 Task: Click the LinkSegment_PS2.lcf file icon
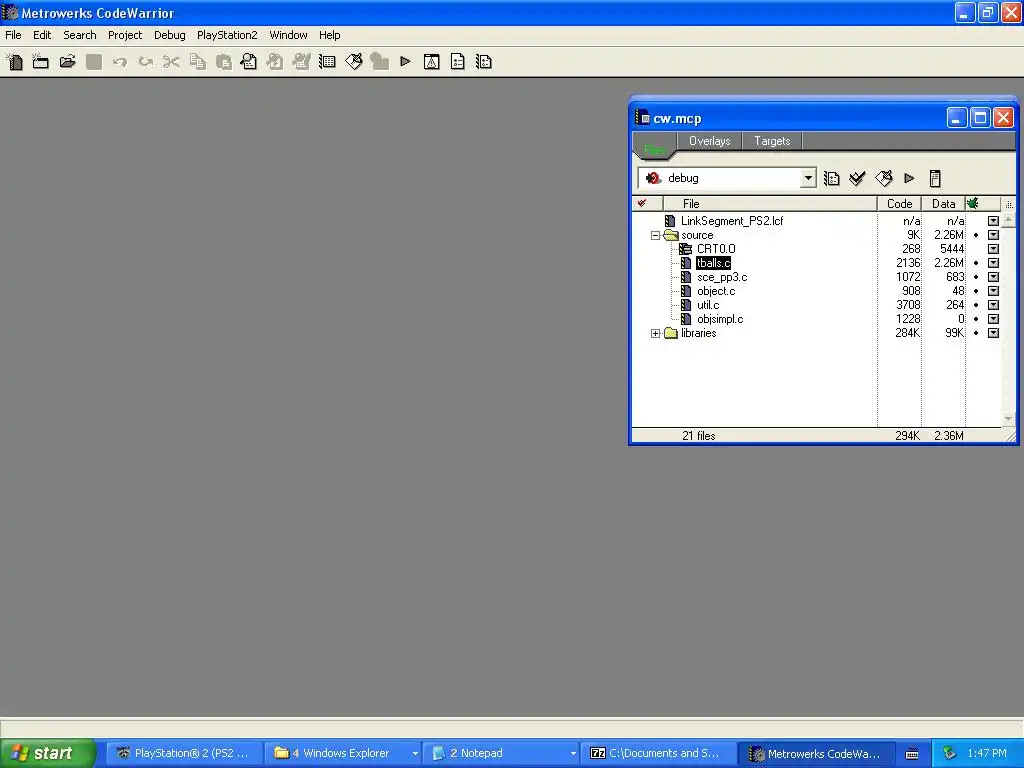point(670,221)
